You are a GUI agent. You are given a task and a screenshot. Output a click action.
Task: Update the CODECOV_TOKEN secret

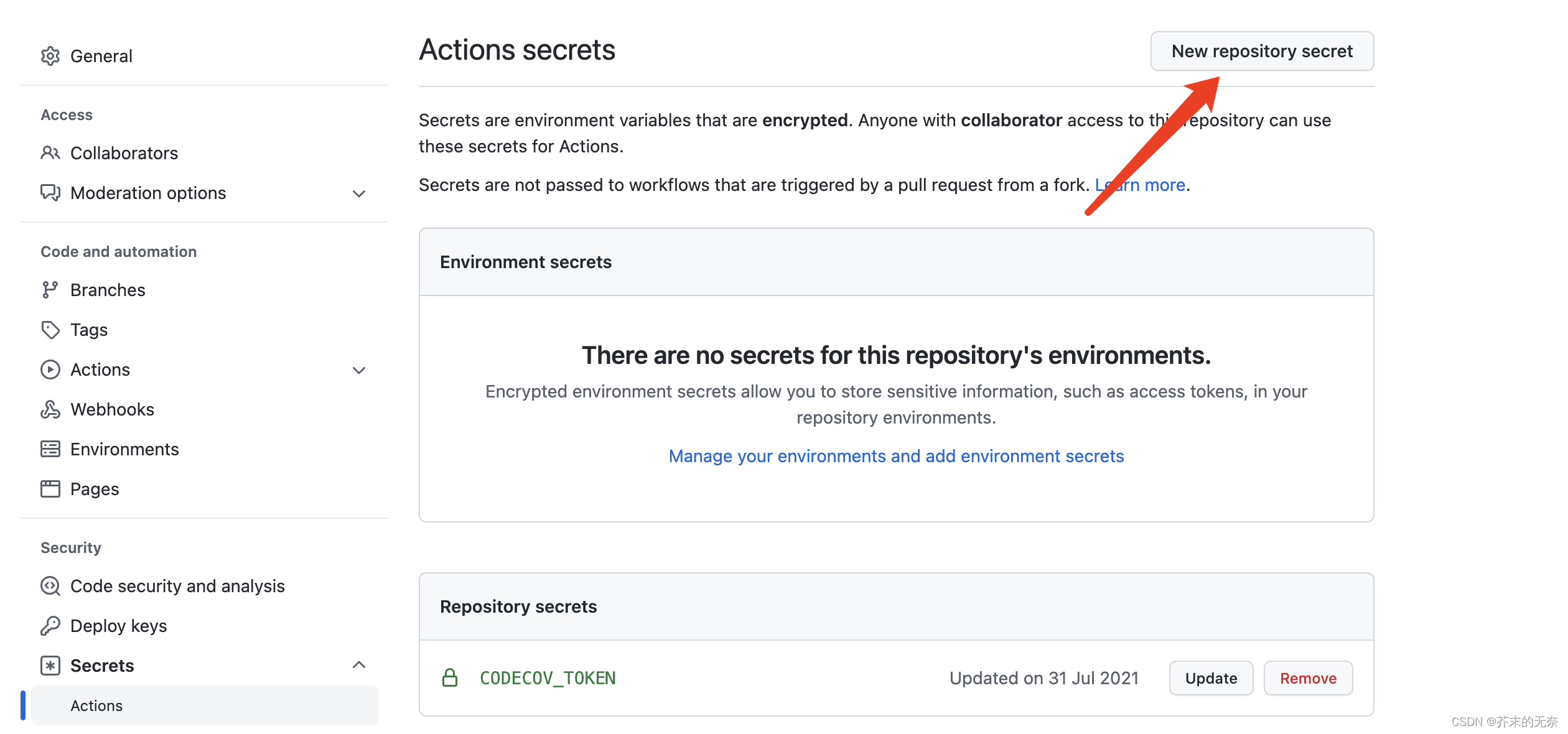[1210, 678]
